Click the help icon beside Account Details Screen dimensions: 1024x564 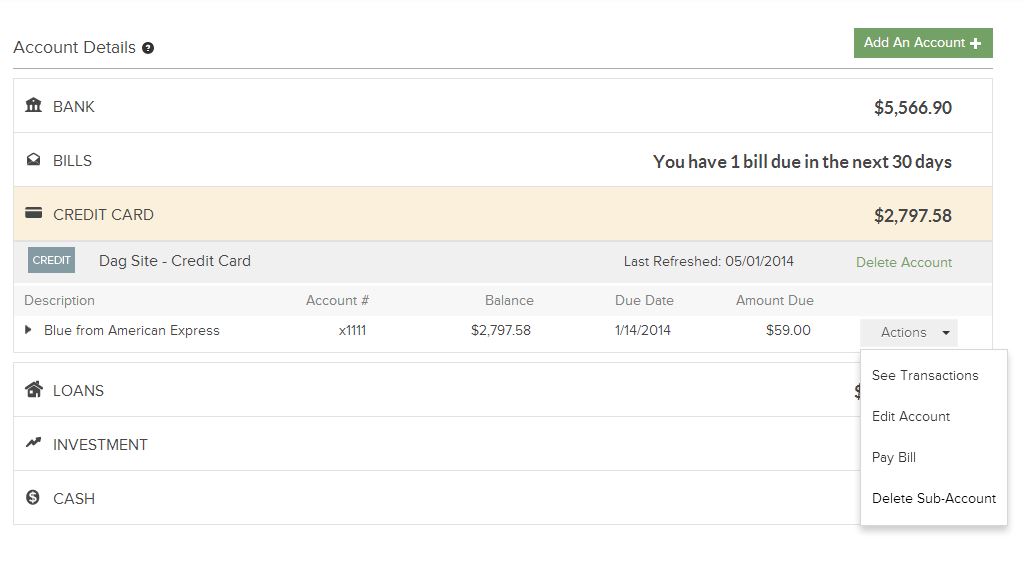(x=148, y=48)
